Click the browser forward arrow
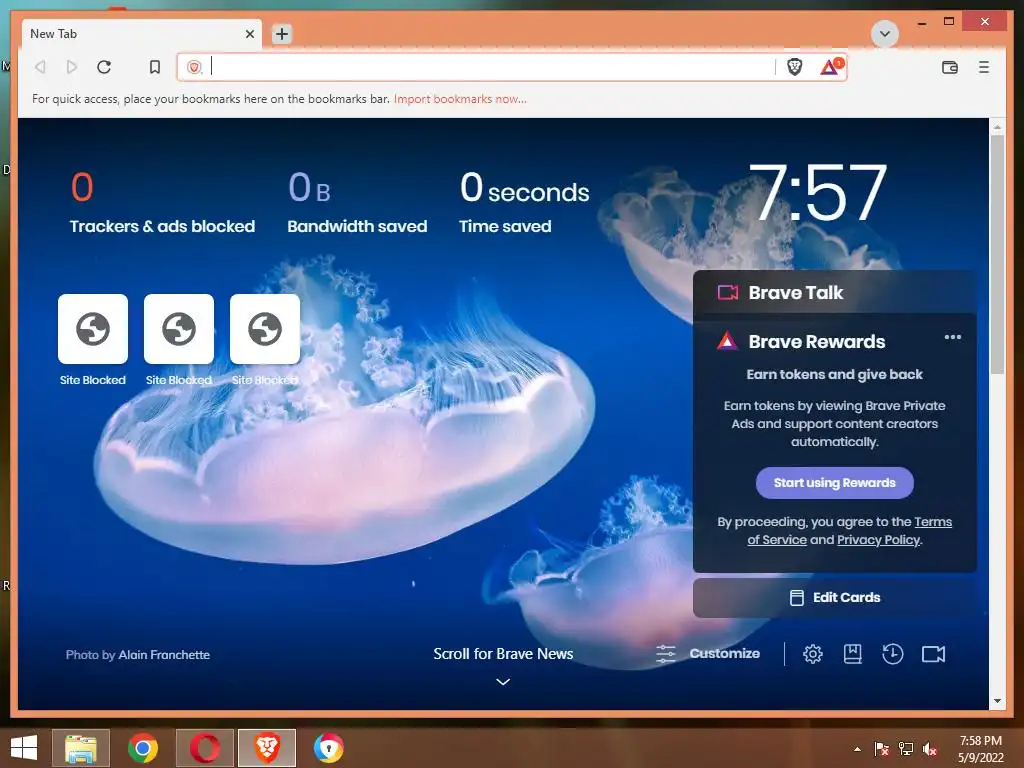 pyautogui.click(x=72, y=67)
